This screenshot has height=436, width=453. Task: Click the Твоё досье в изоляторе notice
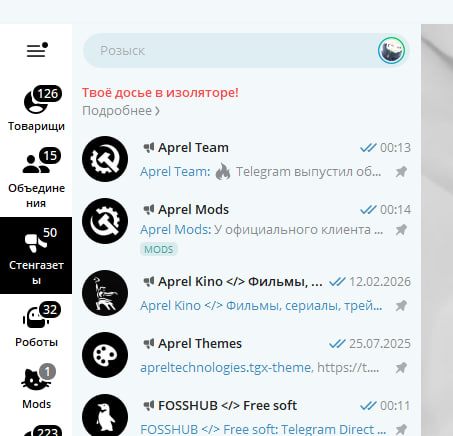tap(160, 92)
